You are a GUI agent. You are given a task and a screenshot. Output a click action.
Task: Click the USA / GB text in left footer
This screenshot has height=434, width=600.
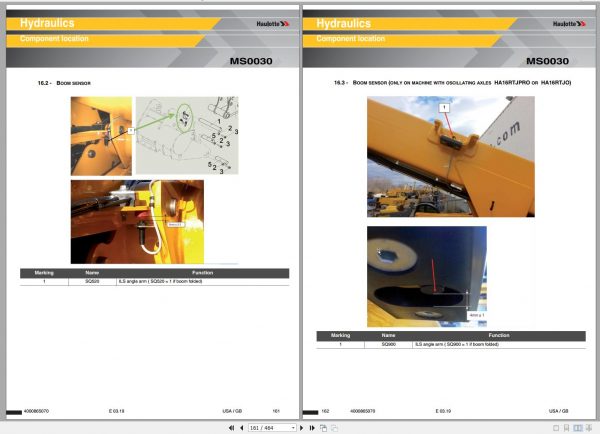pyautogui.click(x=232, y=411)
